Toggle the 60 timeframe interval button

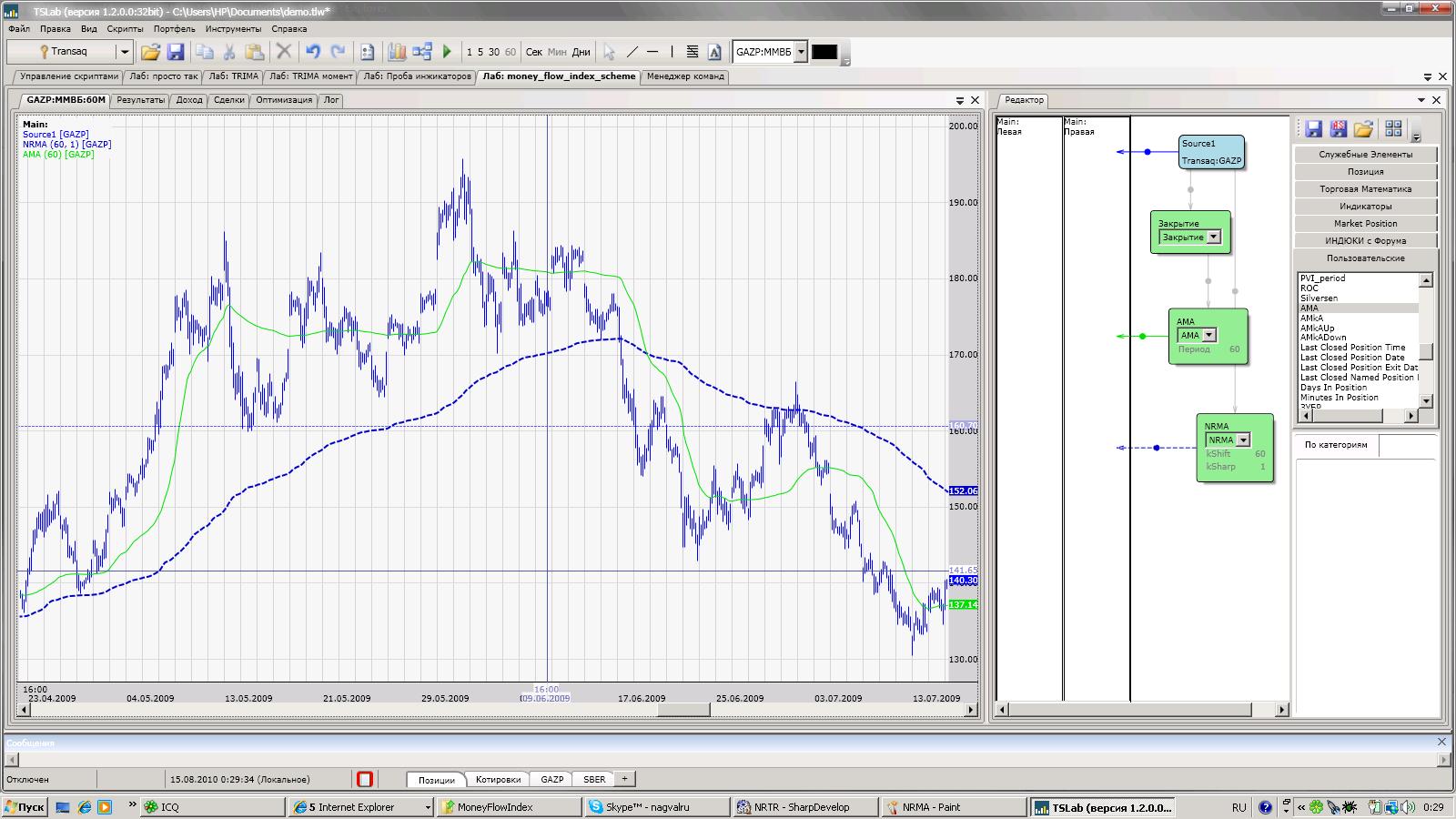pyautogui.click(x=510, y=52)
